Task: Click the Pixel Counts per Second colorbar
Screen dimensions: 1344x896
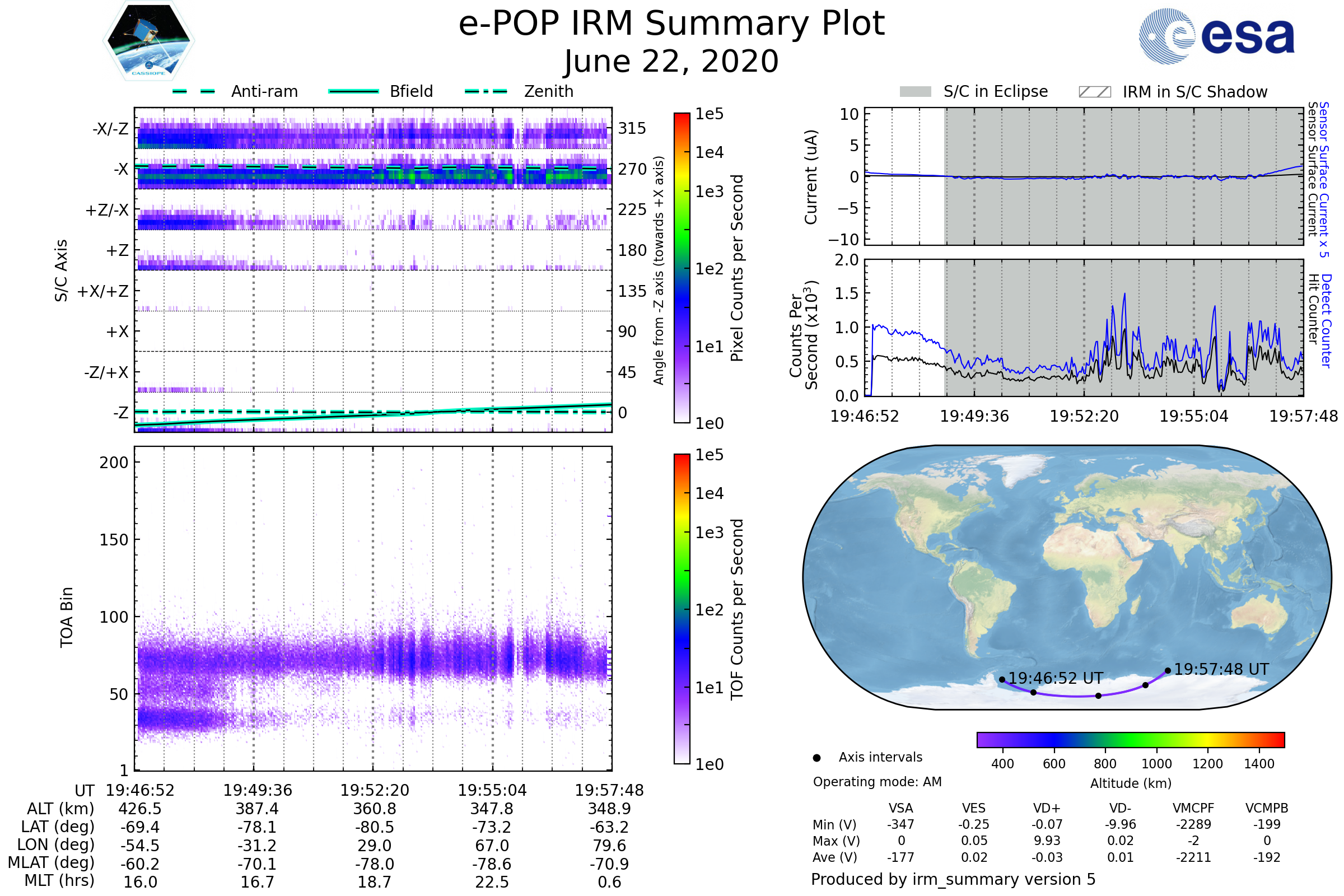Action: pyautogui.click(x=682, y=268)
